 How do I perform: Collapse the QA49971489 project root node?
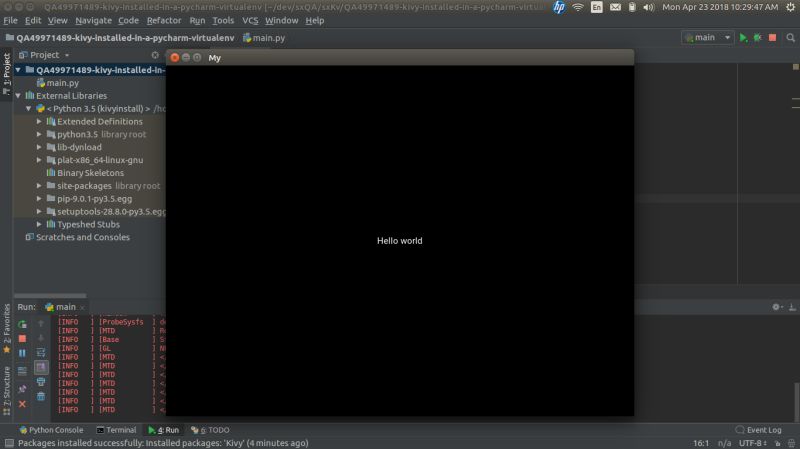point(18,70)
